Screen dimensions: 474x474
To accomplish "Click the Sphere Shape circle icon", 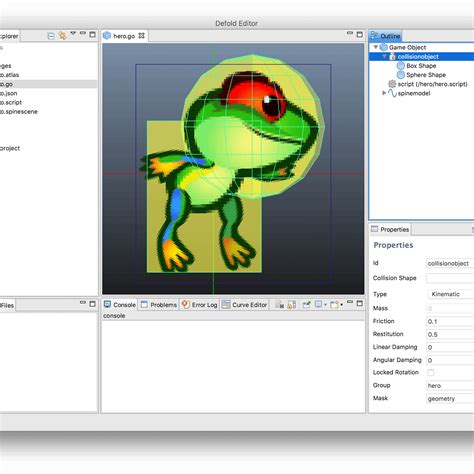I will click(401, 75).
